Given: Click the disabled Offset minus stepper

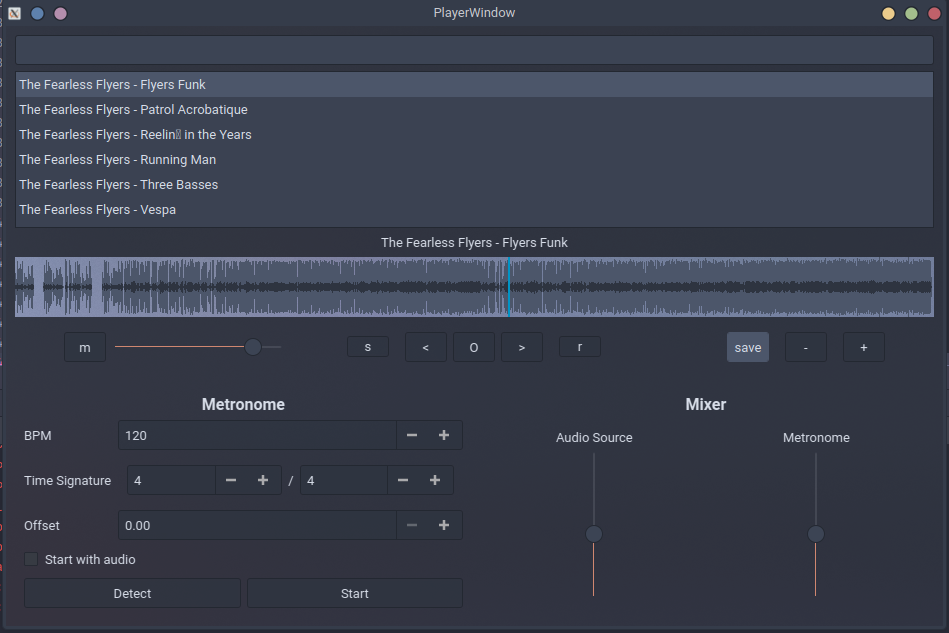Looking at the screenshot, I should (412, 525).
